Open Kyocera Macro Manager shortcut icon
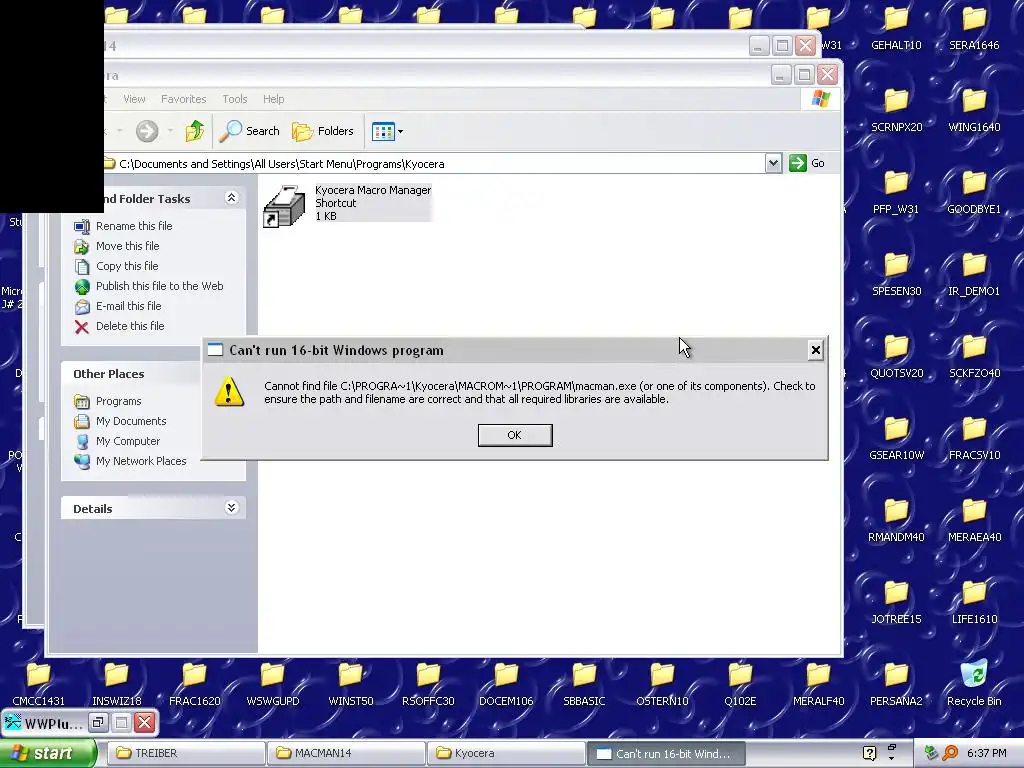The image size is (1024, 768). (x=284, y=206)
